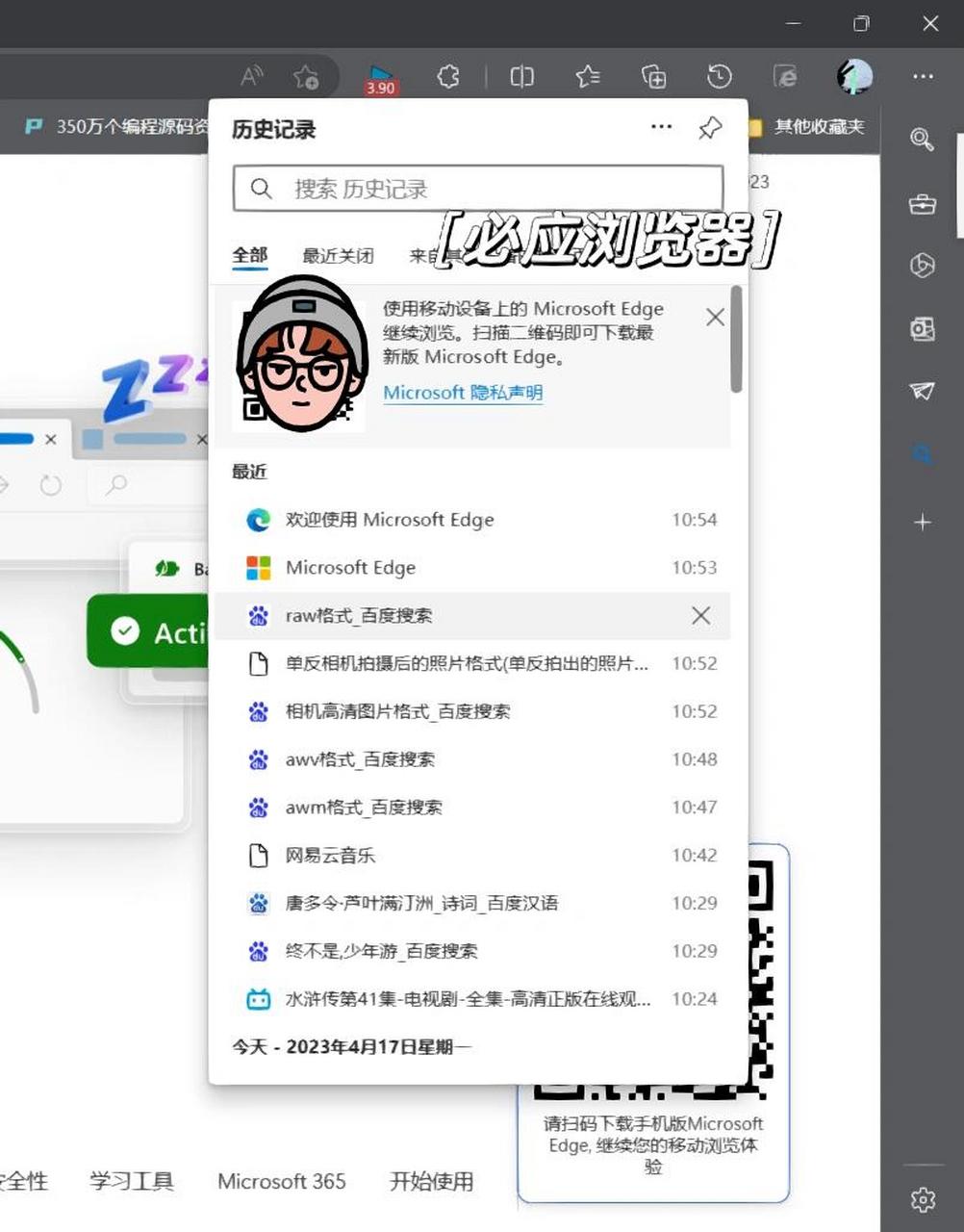Open the user profile avatar
This screenshot has width=964, height=1232.
tap(853, 76)
